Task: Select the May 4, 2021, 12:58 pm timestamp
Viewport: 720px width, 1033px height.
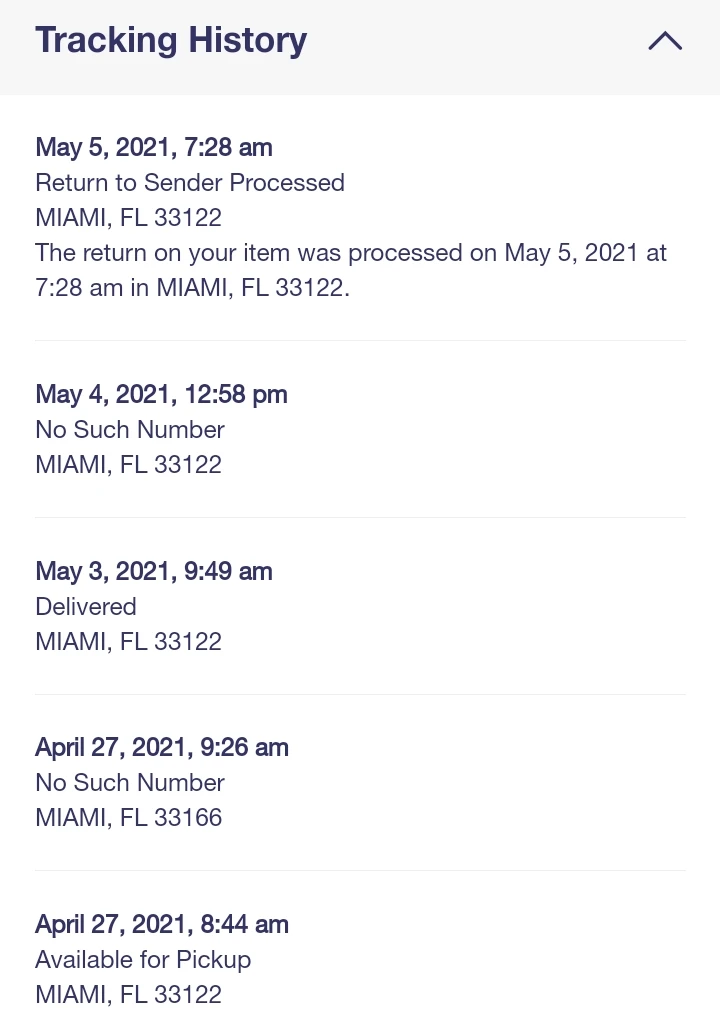Action: [161, 394]
